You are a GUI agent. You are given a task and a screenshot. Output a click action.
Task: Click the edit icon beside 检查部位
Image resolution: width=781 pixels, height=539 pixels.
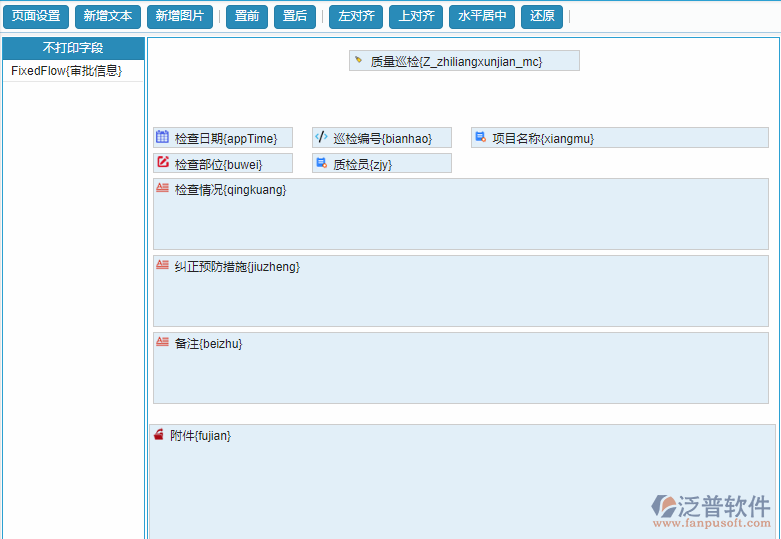coord(163,162)
